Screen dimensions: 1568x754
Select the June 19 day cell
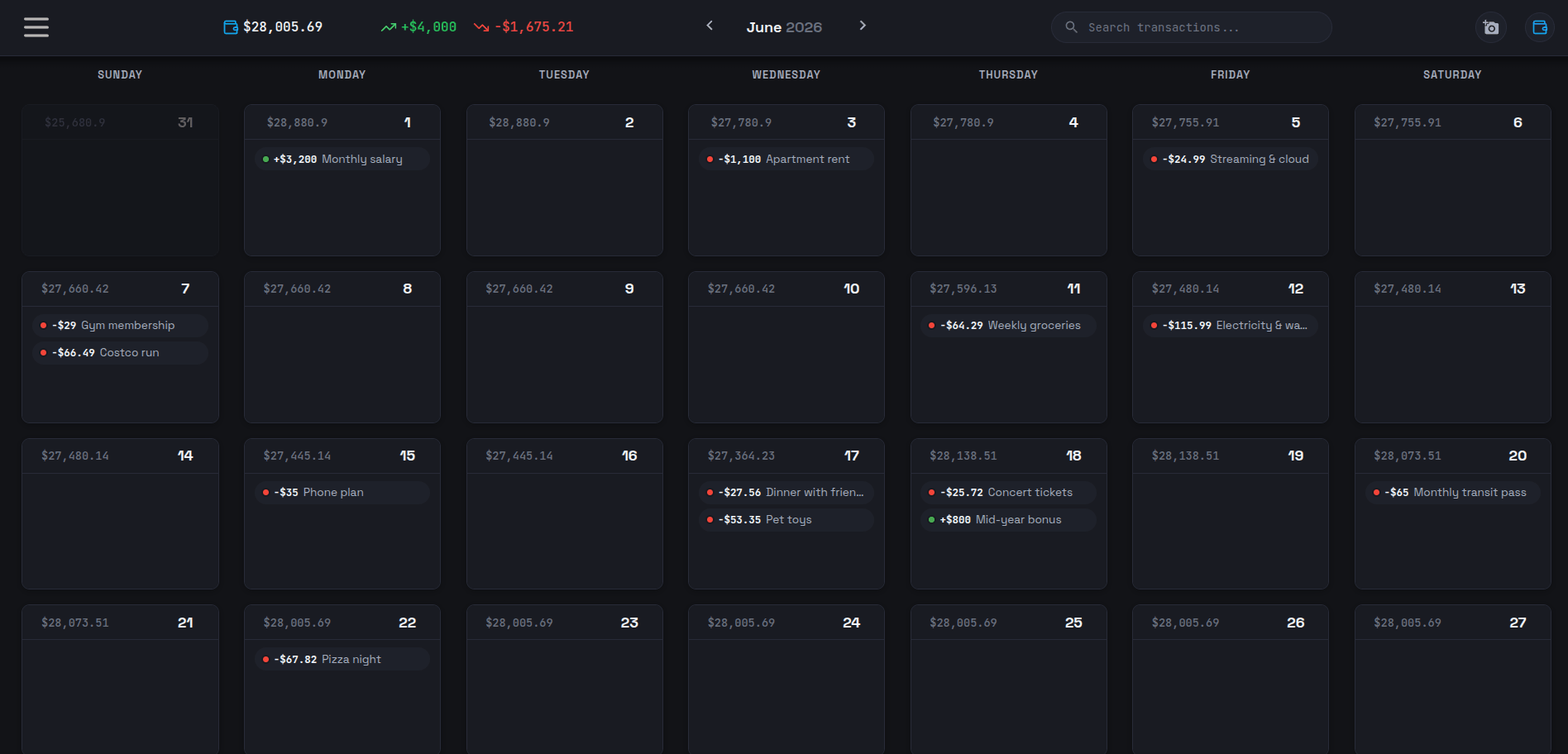point(1231,514)
